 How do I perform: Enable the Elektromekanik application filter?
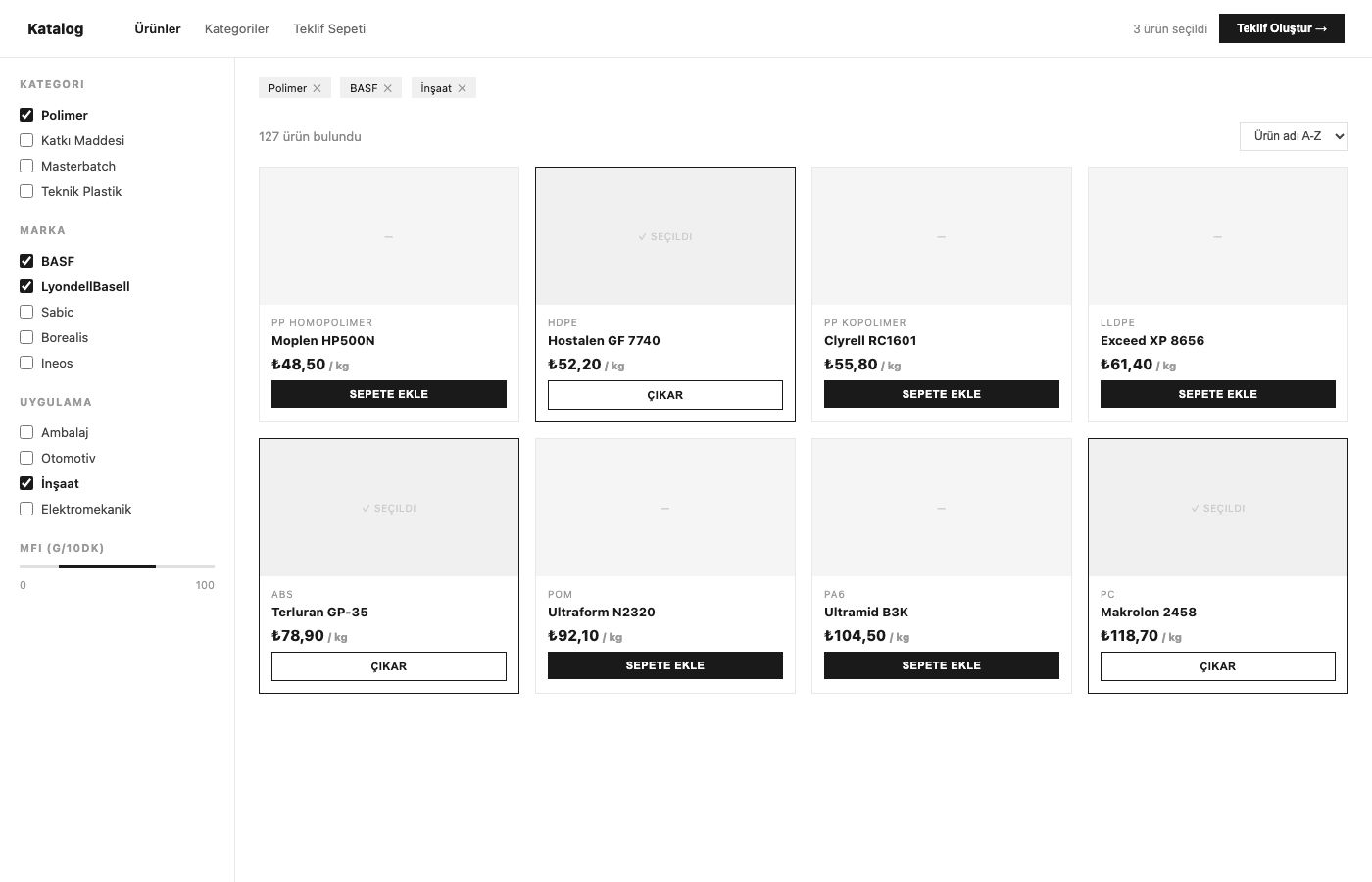(26, 509)
